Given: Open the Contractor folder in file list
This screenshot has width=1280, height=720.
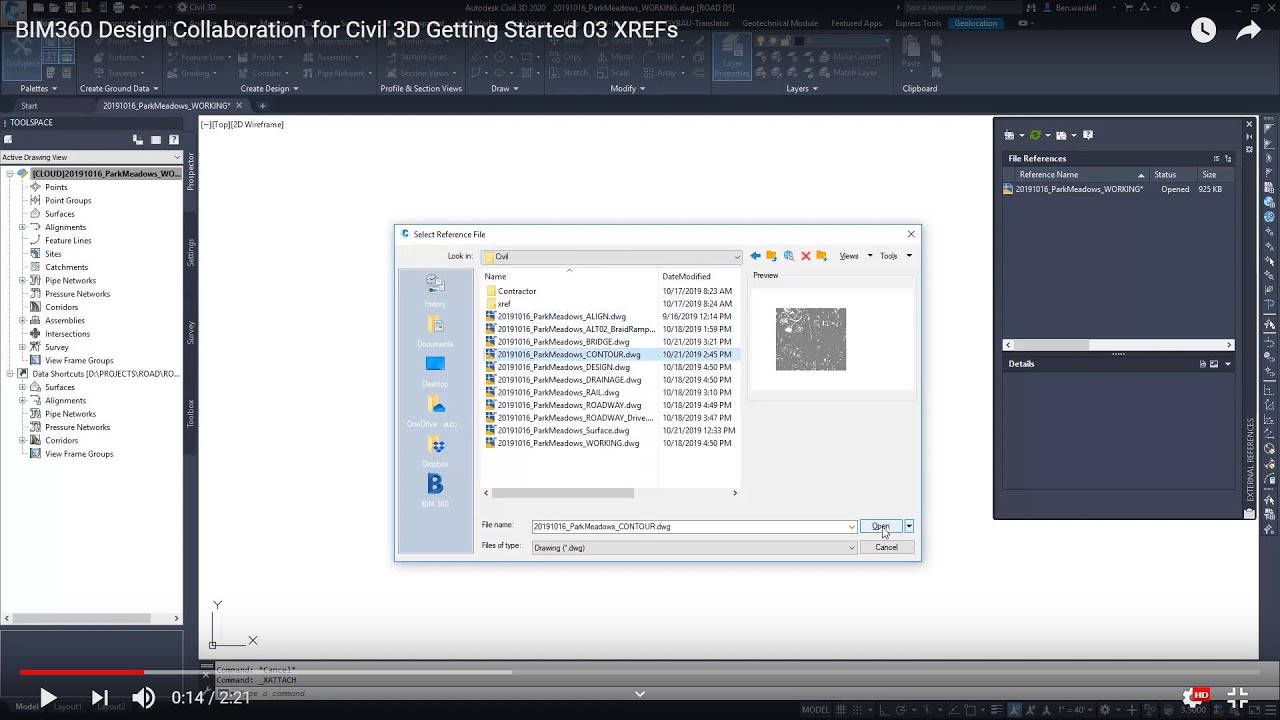Looking at the screenshot, I should (x=517, y=291).
